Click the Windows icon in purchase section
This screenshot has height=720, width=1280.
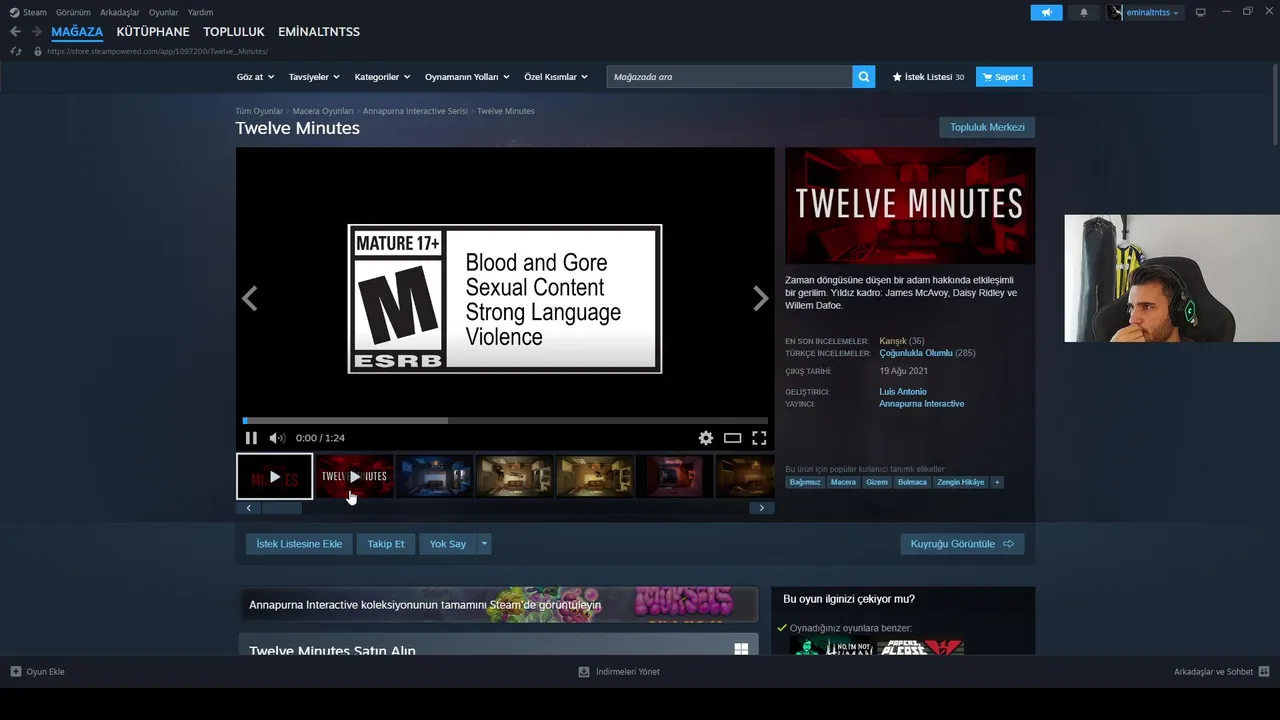pyautogui.click(x=741, y=649)
